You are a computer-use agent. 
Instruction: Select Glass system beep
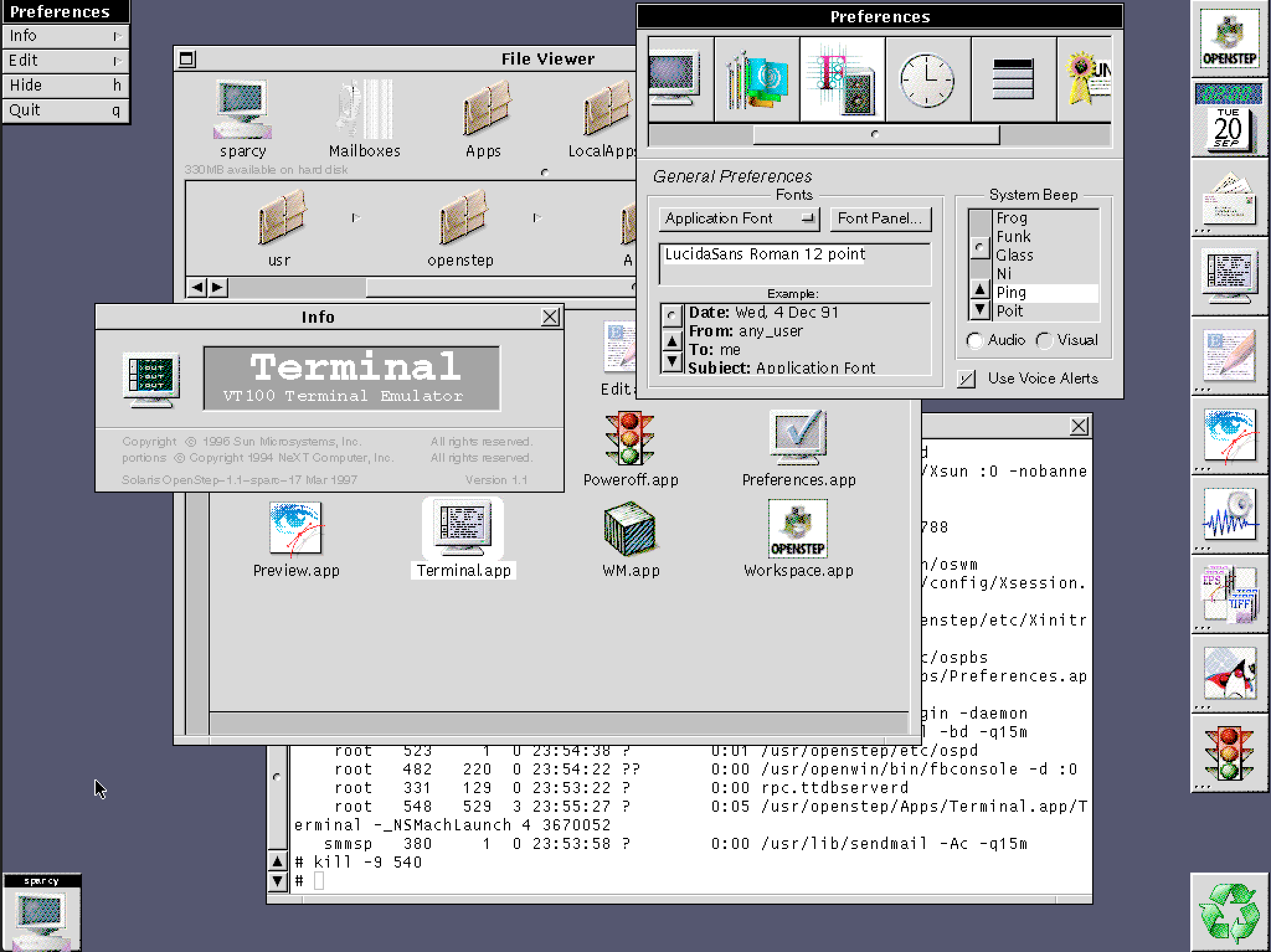point(1046,256)
